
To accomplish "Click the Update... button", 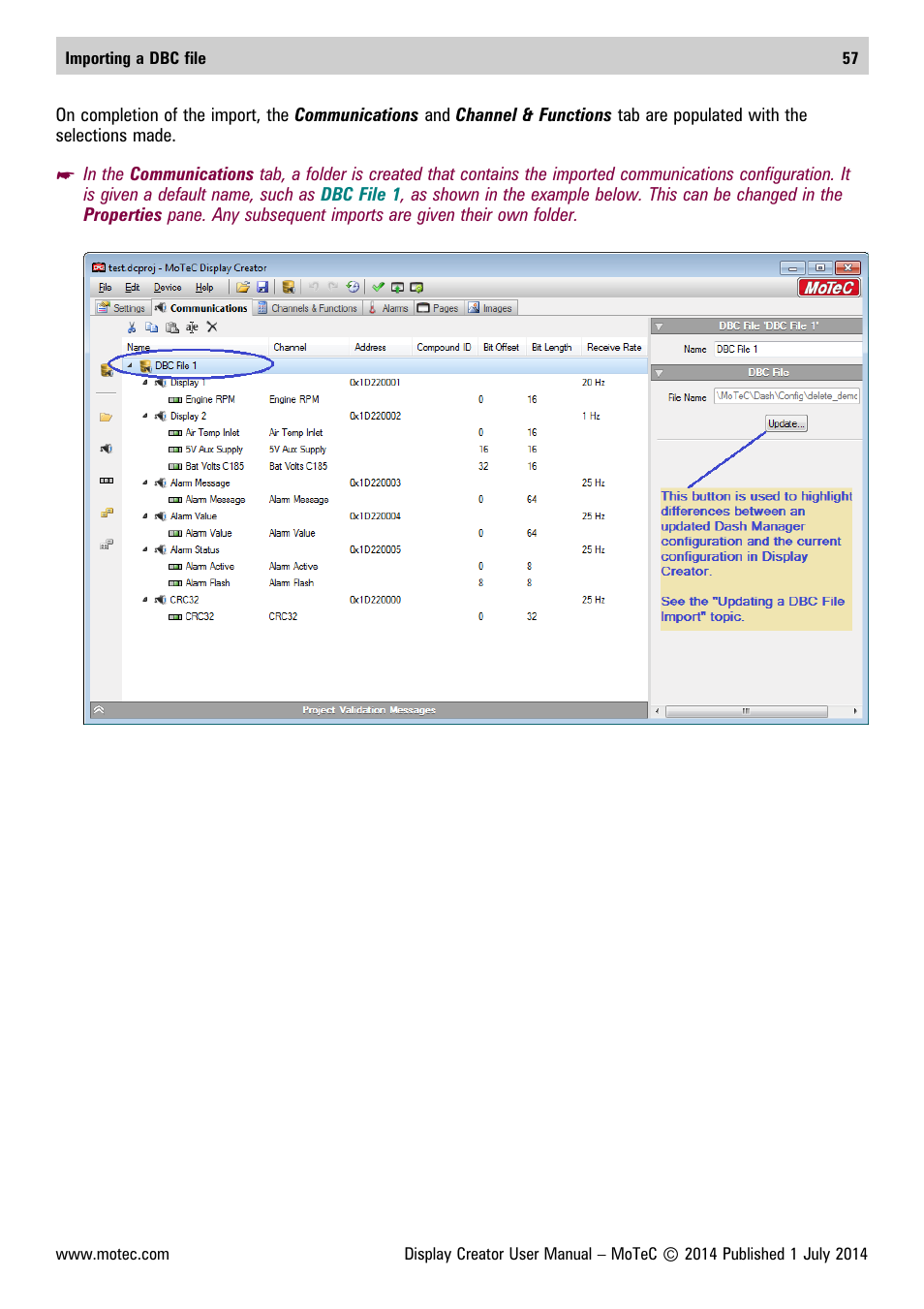I will point(786,423).
